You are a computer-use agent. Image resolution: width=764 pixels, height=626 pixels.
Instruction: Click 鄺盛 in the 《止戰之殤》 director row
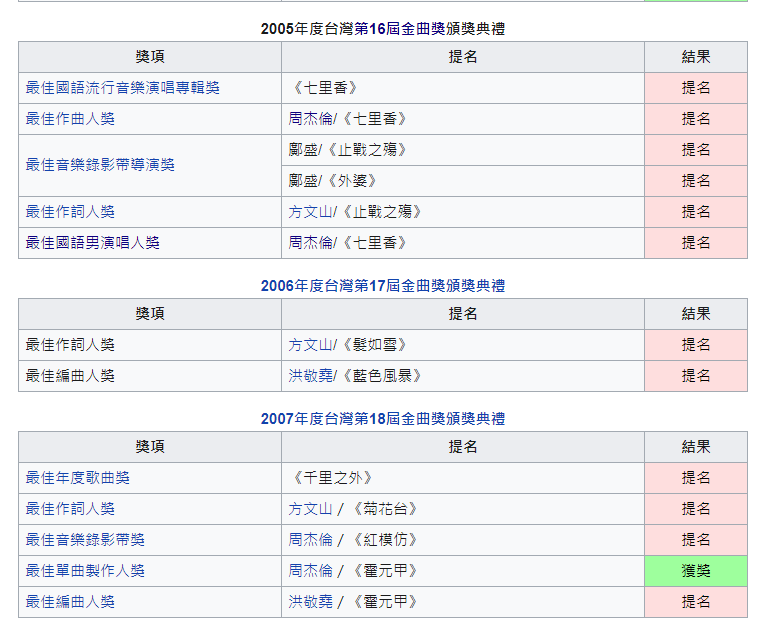(303, 150)
